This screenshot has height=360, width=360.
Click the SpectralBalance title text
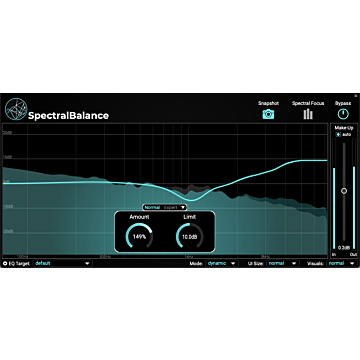coord(68,116)
